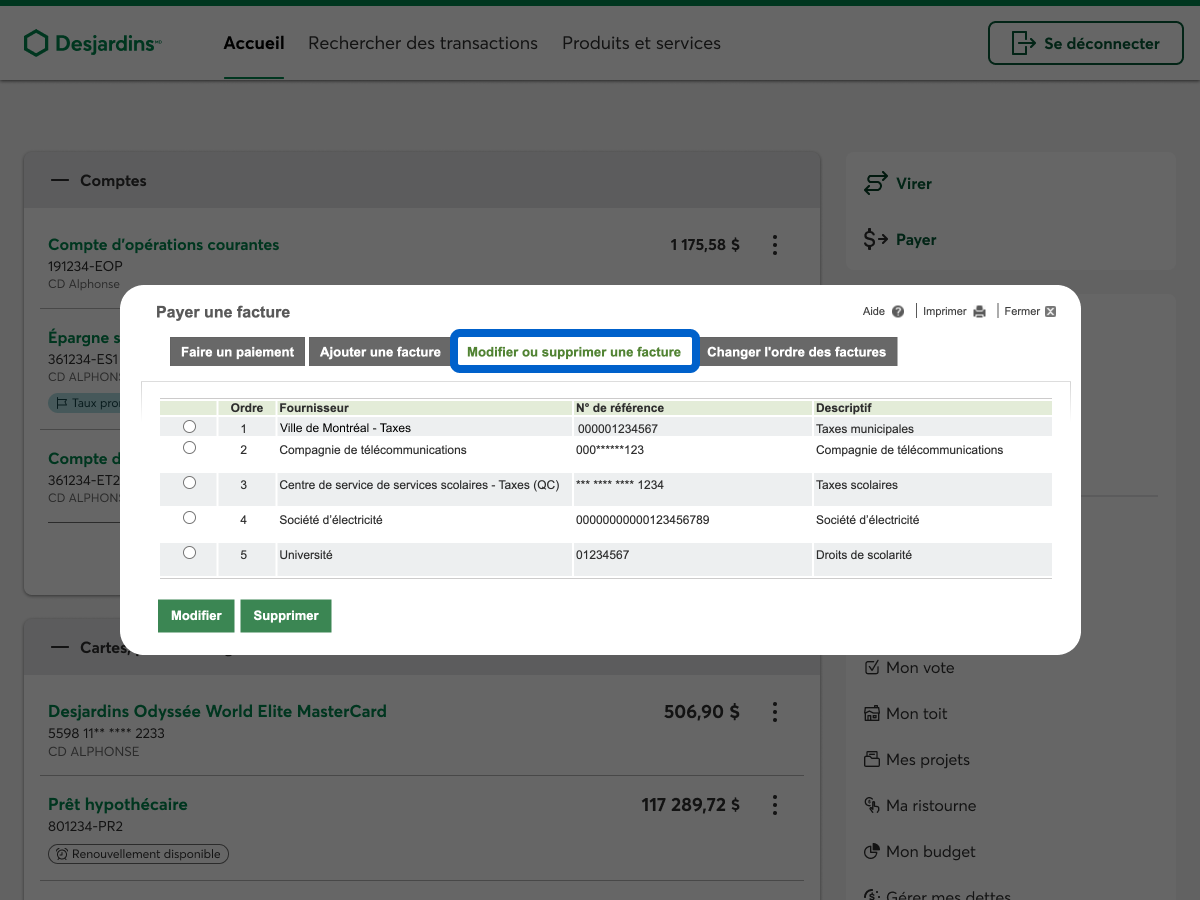This screenshot has width=1200, height=900.
Task: Select the Université radio button
Action: (190, 553)
